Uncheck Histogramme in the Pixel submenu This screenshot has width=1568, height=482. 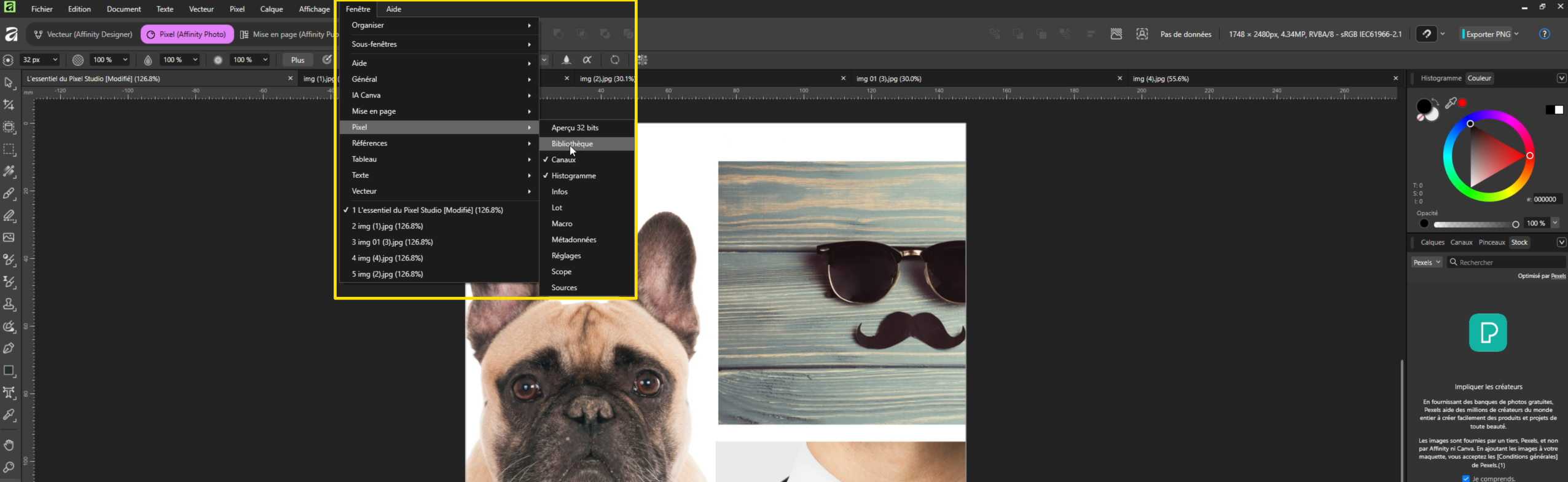tap(573, 176)
